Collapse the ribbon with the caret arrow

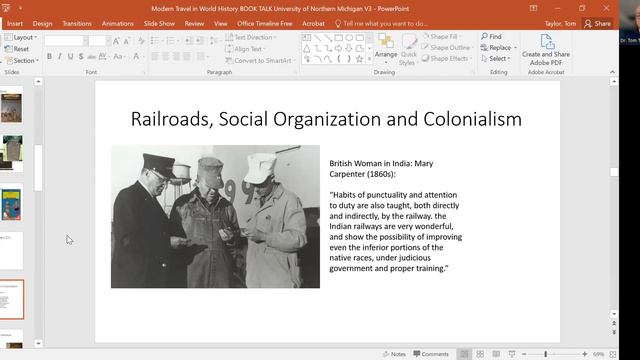click(x=612, y=72)
